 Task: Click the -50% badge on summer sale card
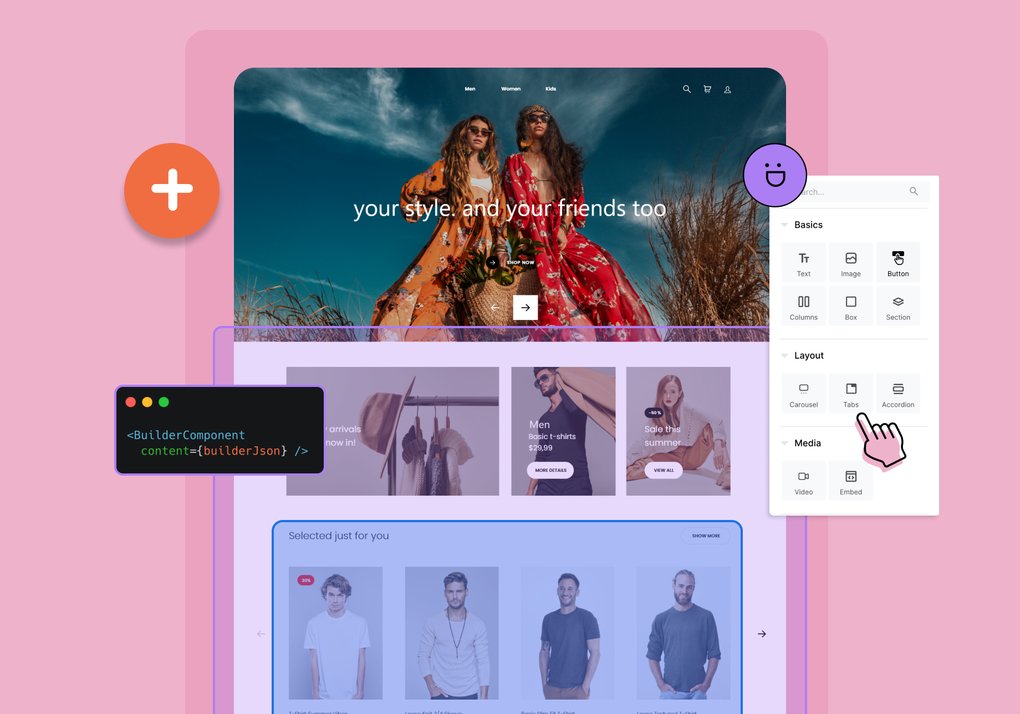click(x=654, y=412)
